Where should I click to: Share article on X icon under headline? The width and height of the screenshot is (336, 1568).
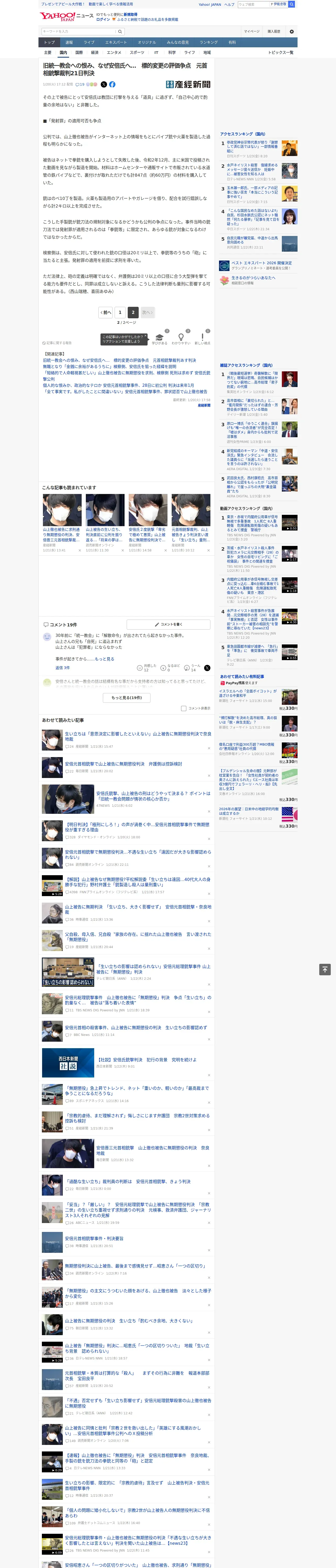pos(104,85)
